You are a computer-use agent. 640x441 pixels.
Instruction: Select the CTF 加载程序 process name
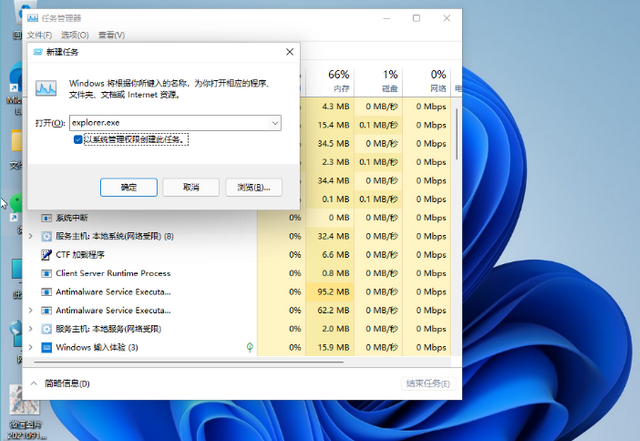[x=80, y=255]
